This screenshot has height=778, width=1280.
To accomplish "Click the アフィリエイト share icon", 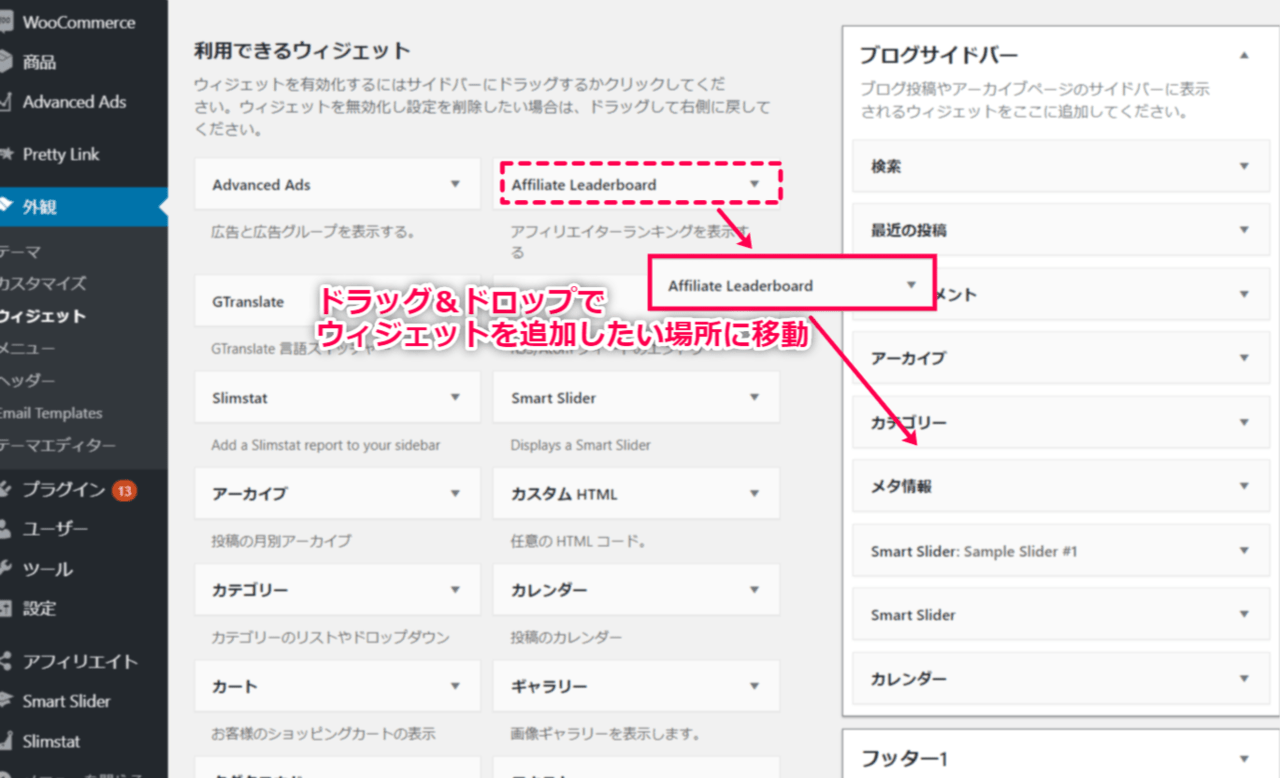I will point(6,661).
